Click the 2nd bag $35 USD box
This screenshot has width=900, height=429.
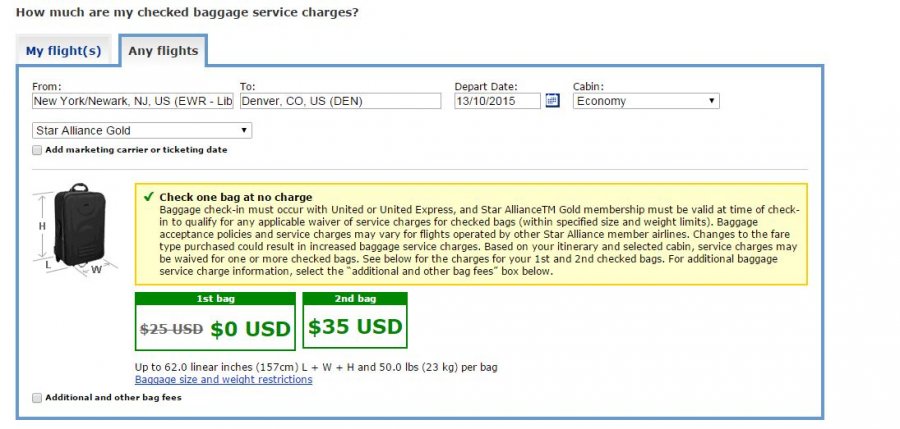[355, 326]
